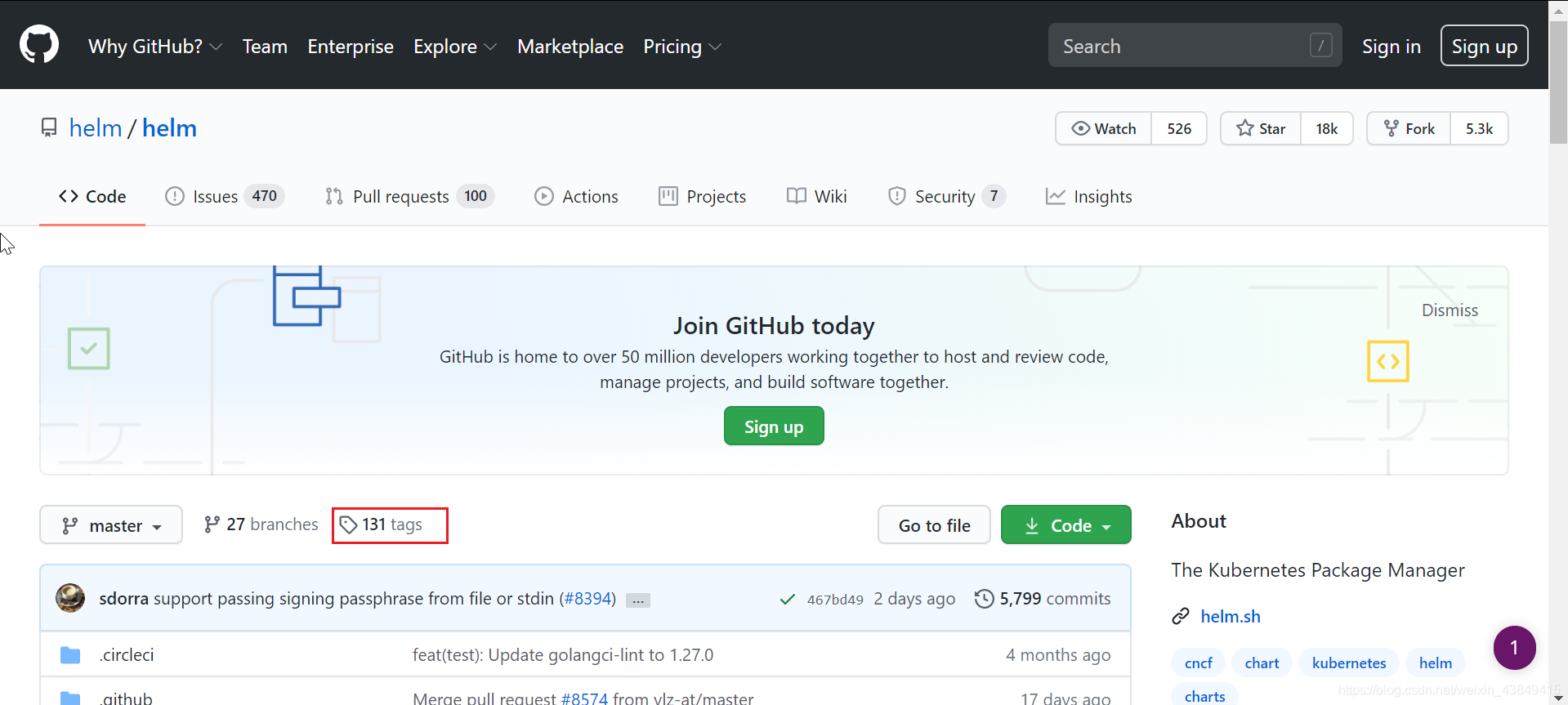The image size is (1568, 705).
Task: Click the link icon beside helm.sh
Action: (x=1181, y=616)
